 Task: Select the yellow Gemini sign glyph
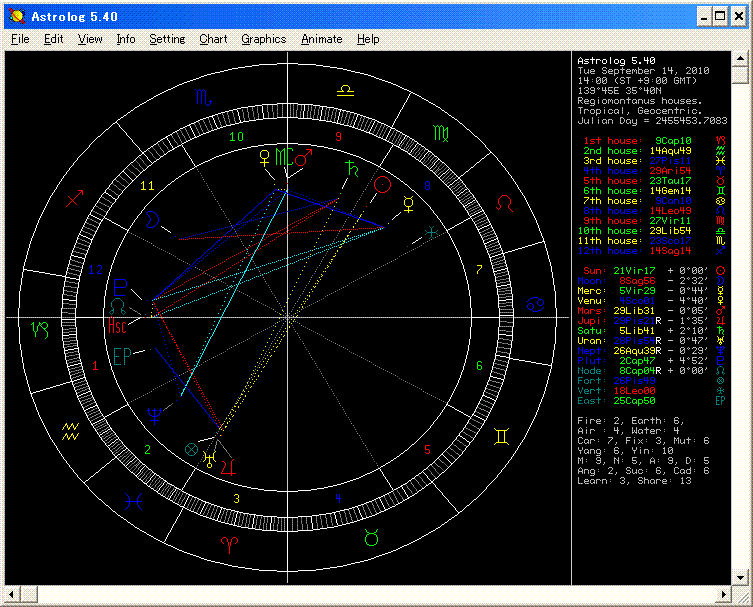503,435
